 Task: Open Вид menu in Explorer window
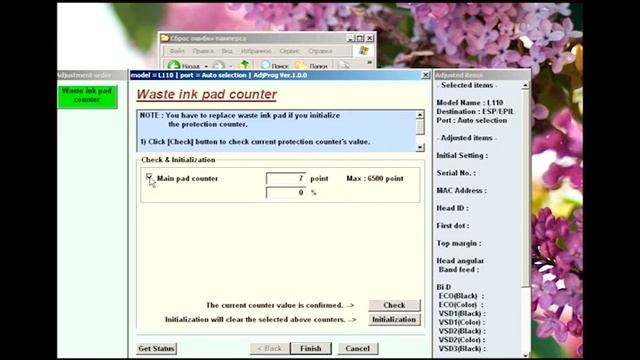pos(227,51)
